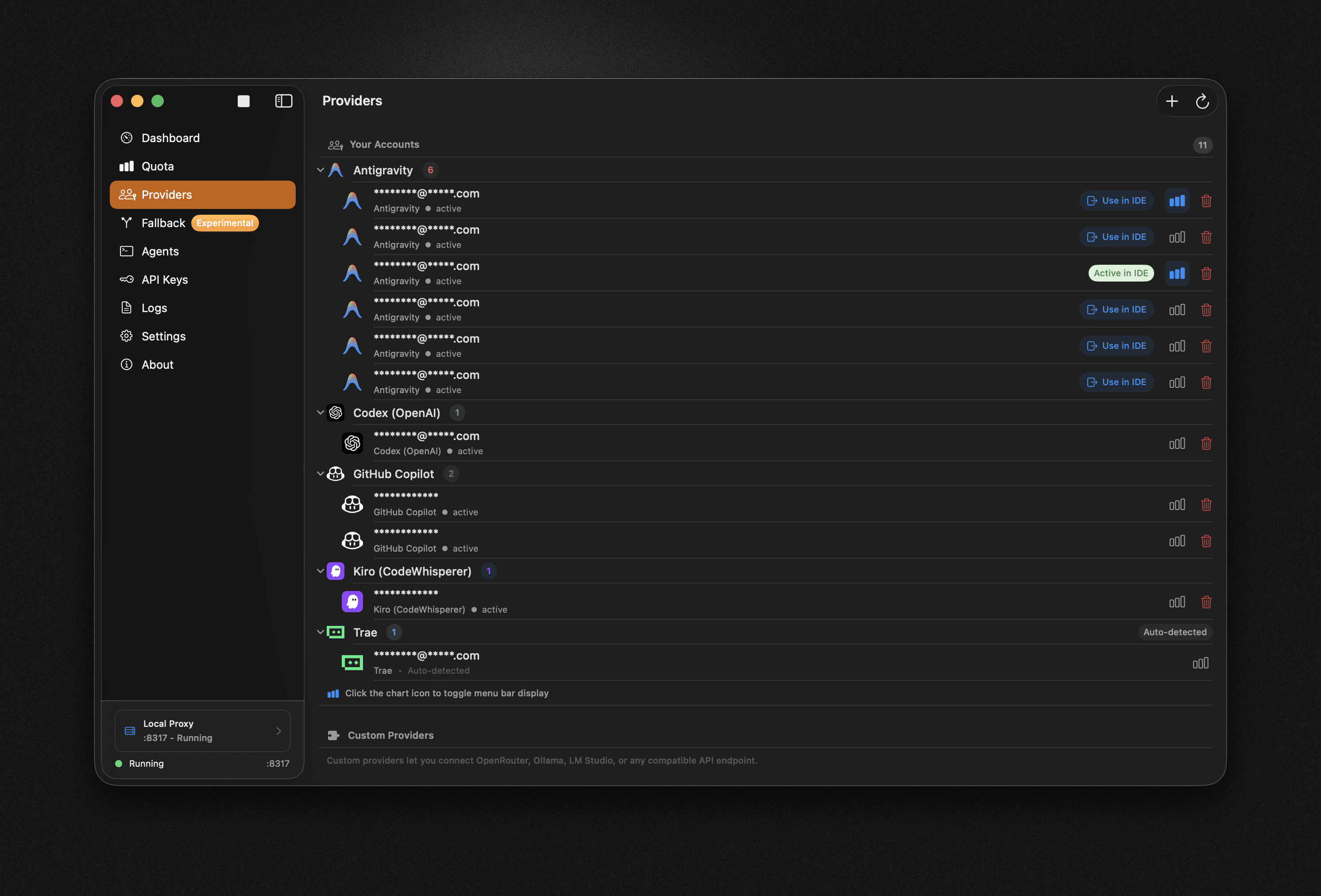Screen dimensions: 1321x896
Task: Click the green Running status dot
Action: tap(119, 764)
